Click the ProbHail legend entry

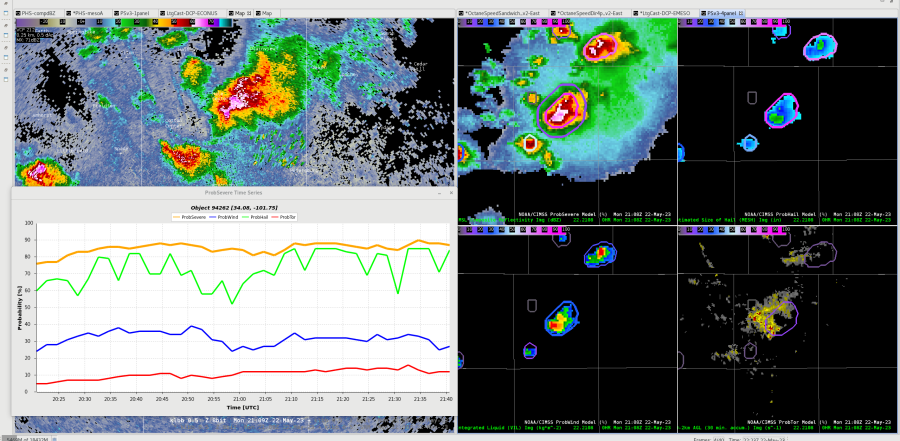click(256, 216)
